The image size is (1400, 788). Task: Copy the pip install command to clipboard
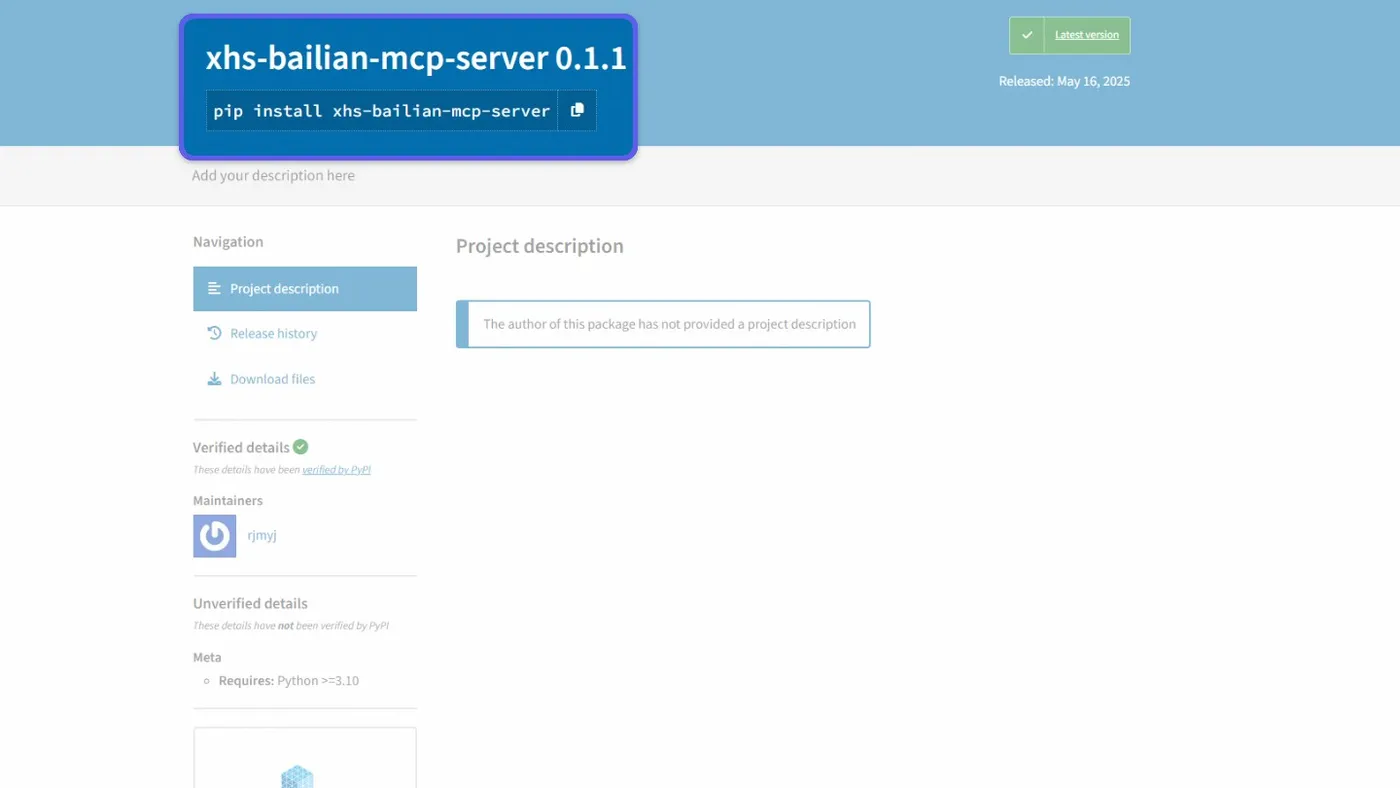point(577,111)
